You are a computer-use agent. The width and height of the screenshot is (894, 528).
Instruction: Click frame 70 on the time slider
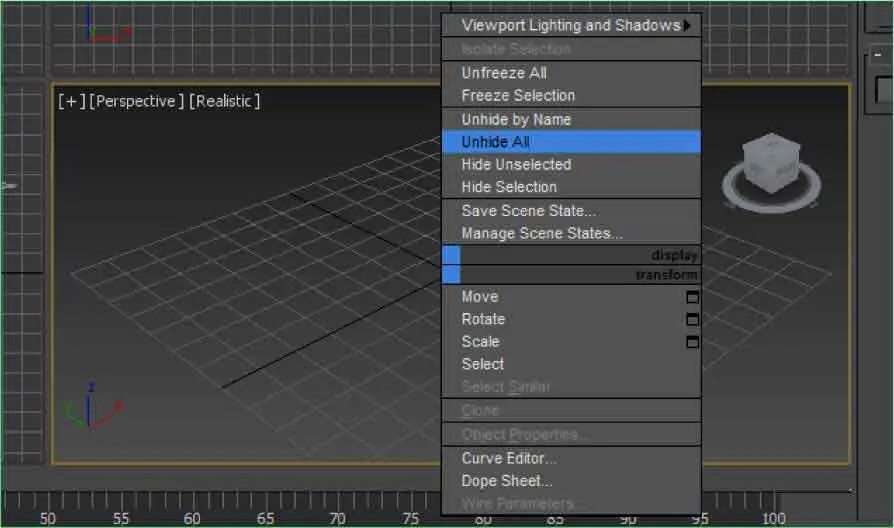pos(338,518)
